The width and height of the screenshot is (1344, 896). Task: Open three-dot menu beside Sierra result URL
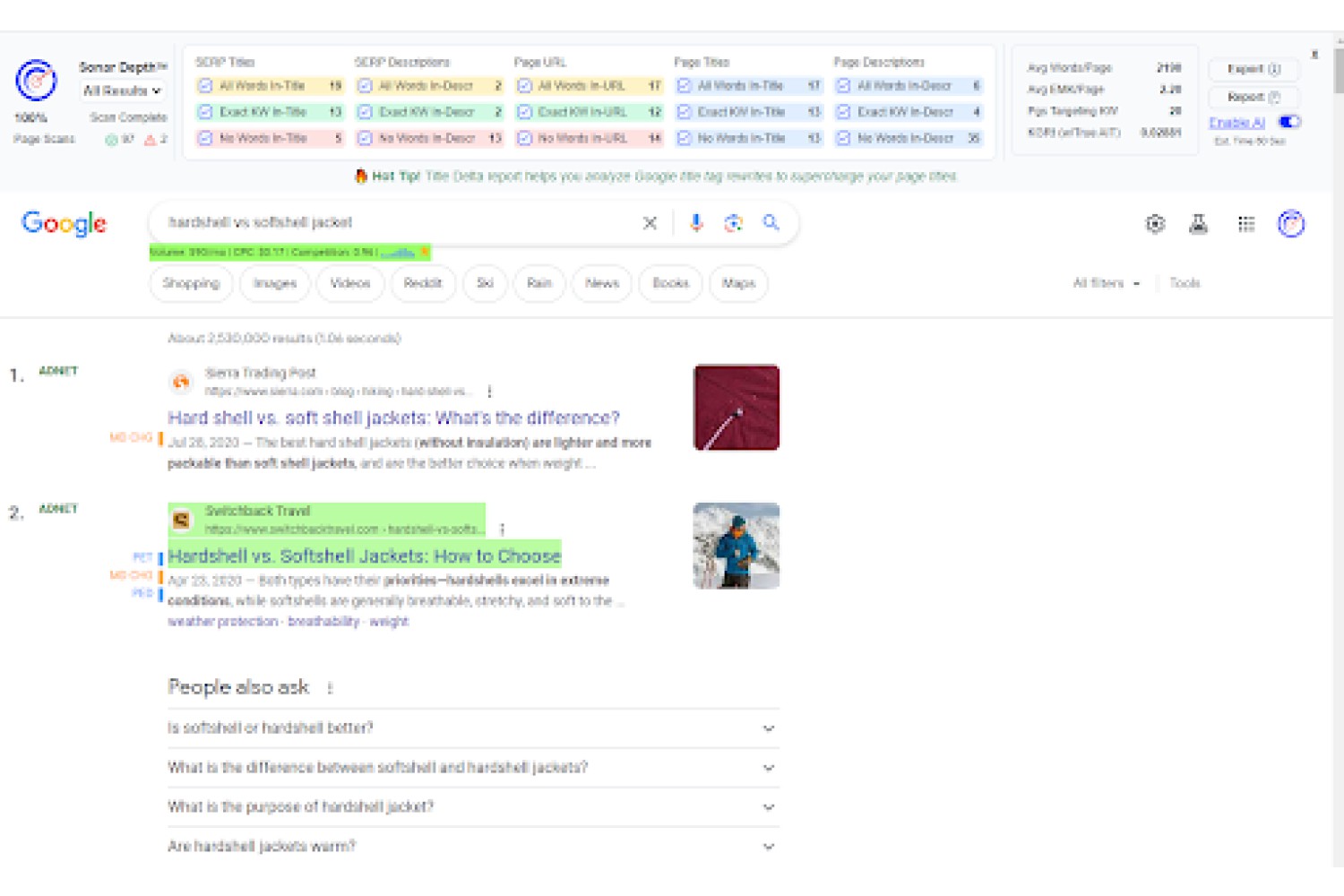coord(489,392)
